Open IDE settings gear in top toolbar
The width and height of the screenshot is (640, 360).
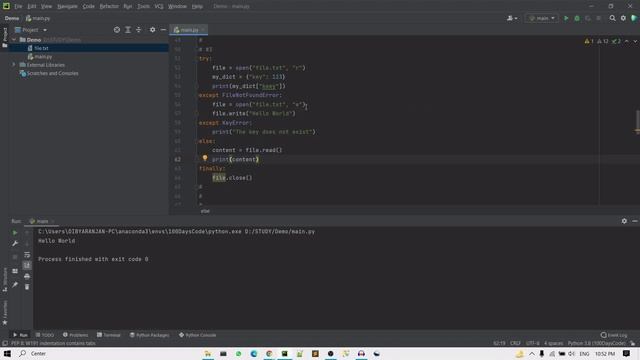(623, 18)
